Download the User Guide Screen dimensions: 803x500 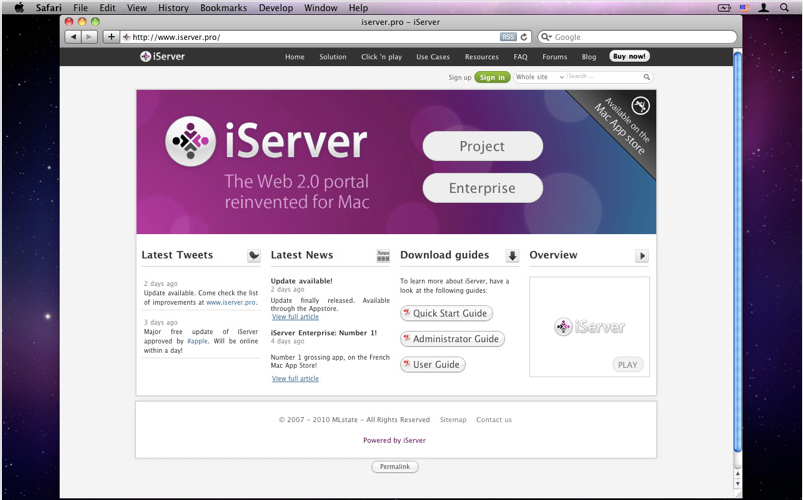coord(433,364)
